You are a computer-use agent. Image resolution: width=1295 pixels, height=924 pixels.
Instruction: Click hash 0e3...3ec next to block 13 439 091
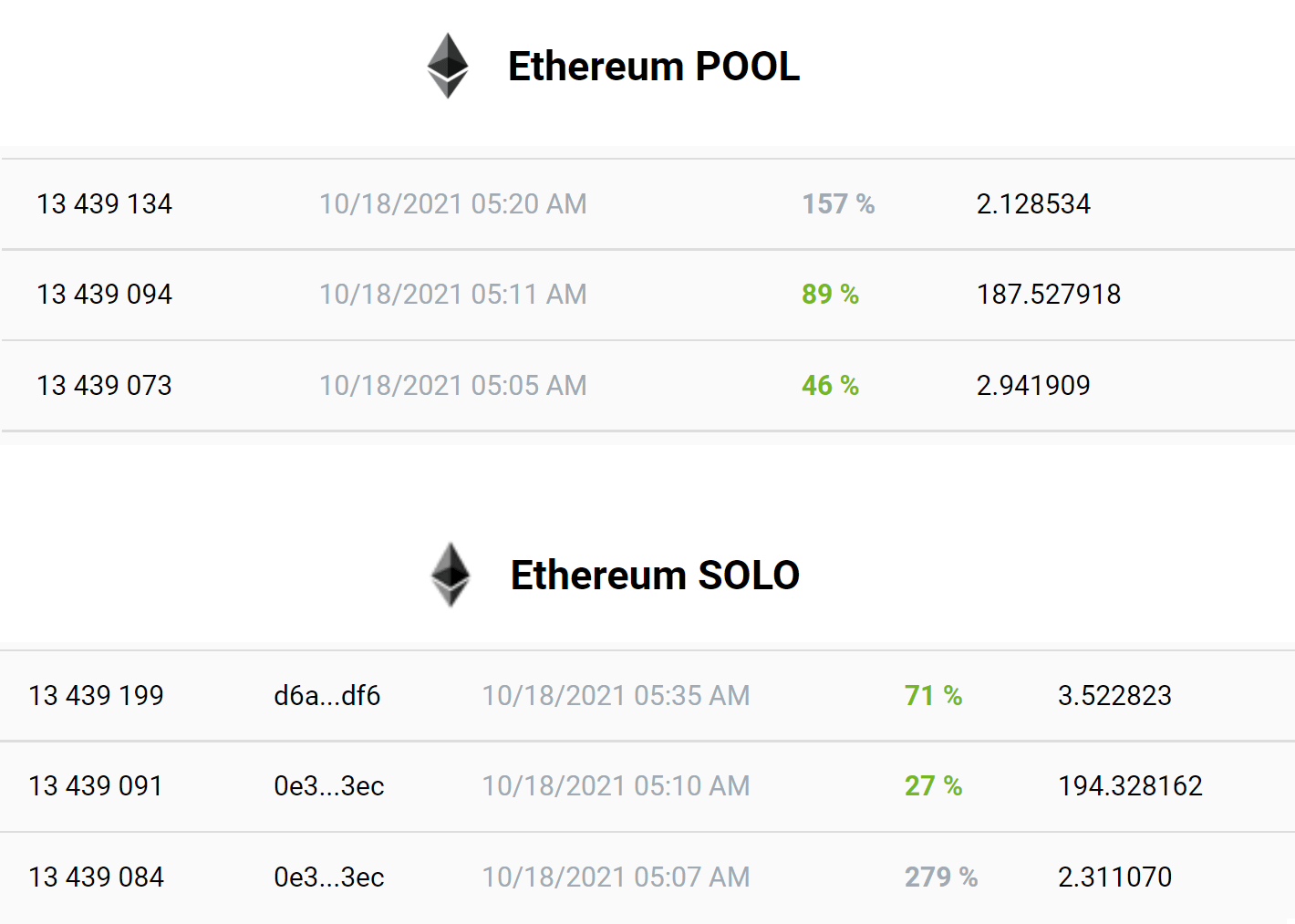click(330, 785)
